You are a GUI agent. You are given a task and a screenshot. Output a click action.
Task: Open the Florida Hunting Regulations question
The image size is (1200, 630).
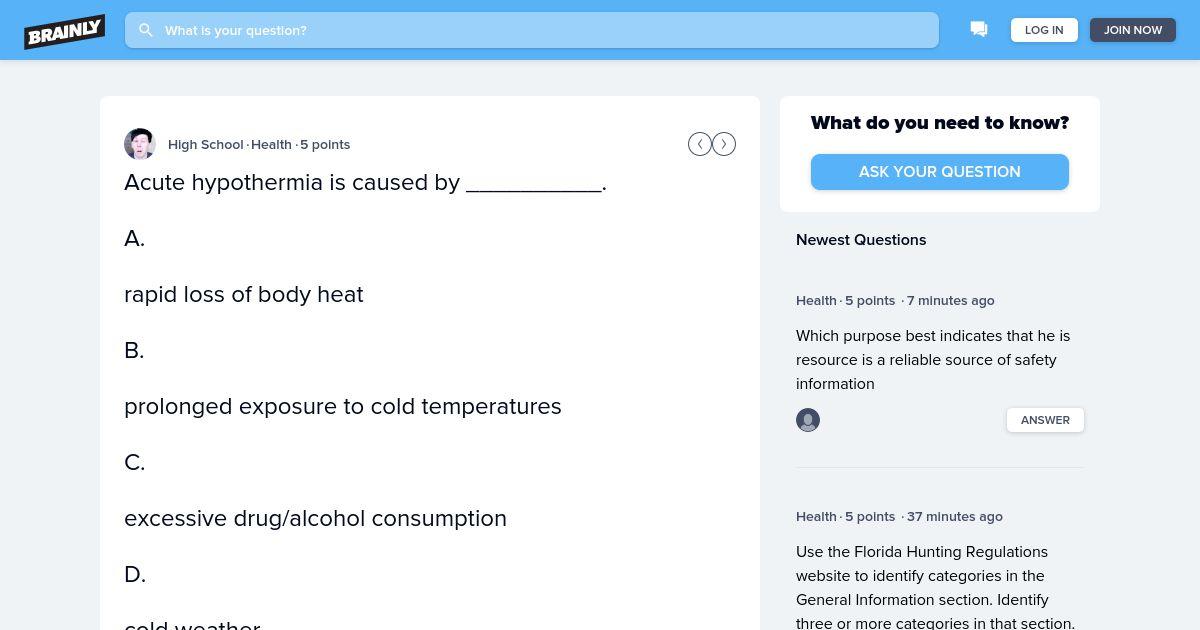936,588
